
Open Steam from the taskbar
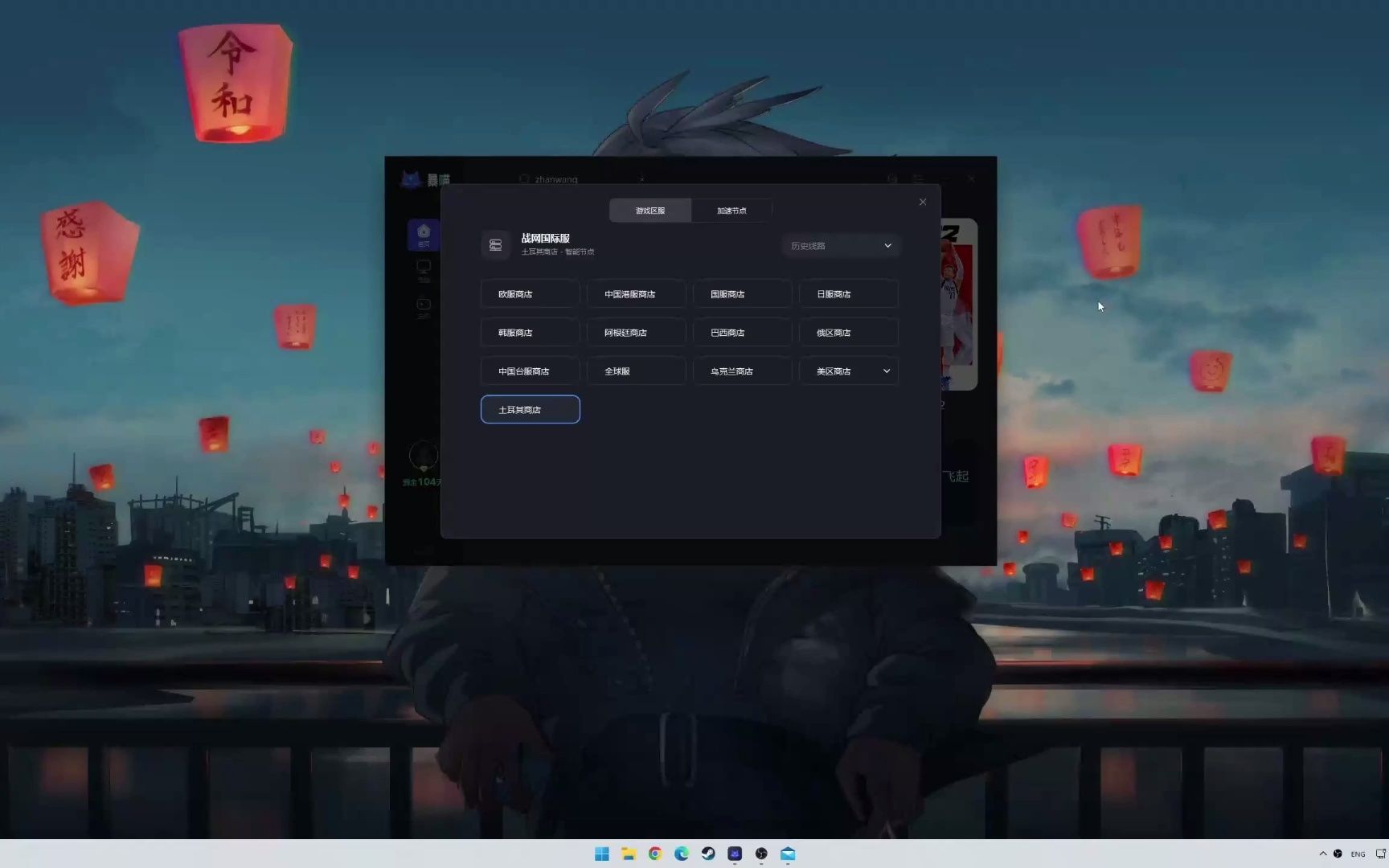tap(708, 854)
